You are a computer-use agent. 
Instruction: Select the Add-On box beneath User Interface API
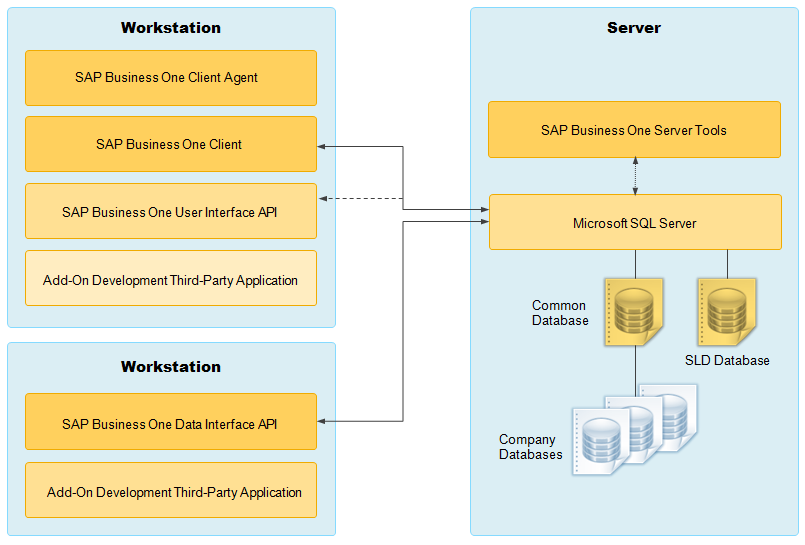click(171, 278)
